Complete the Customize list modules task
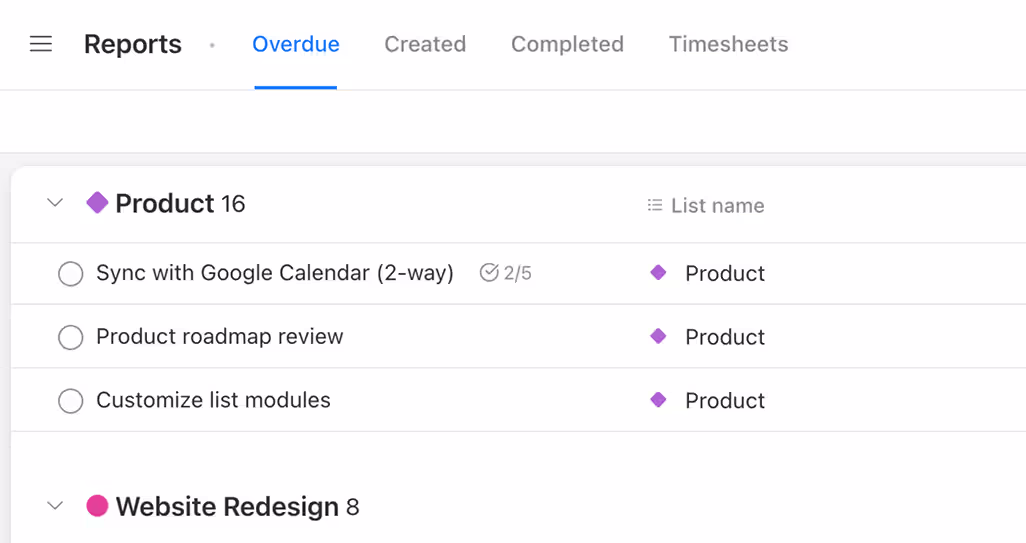This screenshot has height=543, width=1026. point(70,401)
